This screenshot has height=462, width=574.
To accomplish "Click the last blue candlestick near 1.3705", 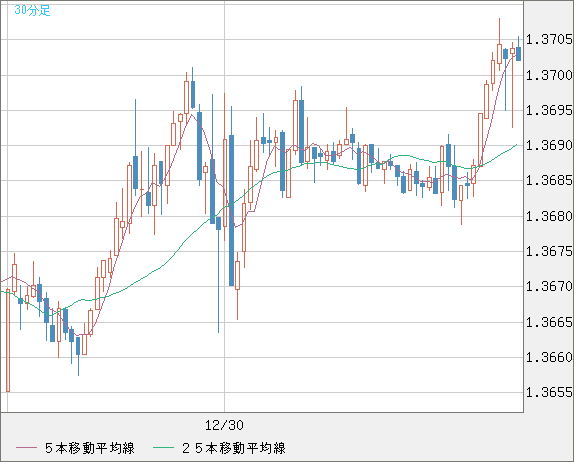I will (x=518, y=53).
